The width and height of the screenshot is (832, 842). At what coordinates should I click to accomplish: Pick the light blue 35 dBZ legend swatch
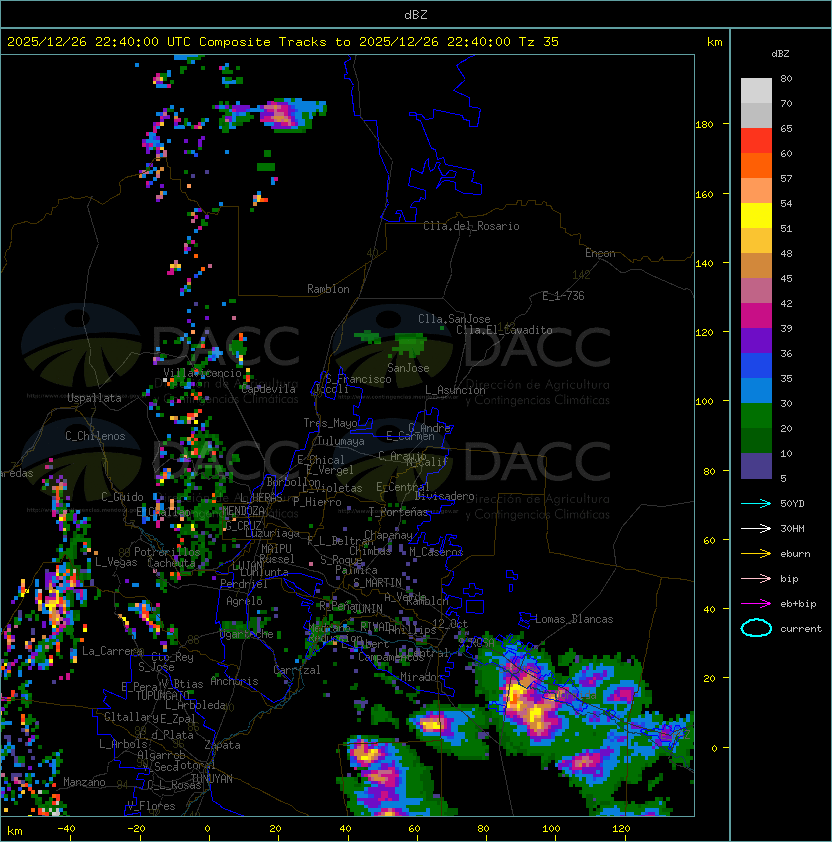pyautogui.click(x=756, y=390)
